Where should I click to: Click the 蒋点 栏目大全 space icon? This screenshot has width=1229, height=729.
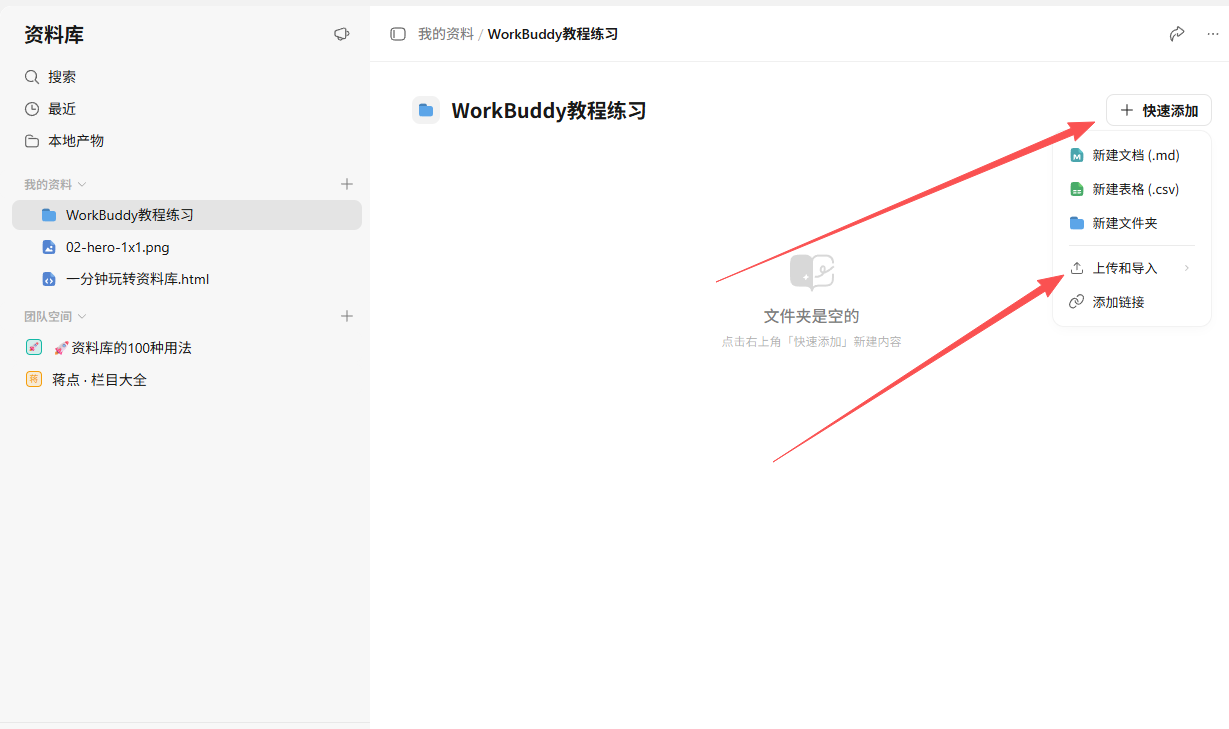(34, 380)
